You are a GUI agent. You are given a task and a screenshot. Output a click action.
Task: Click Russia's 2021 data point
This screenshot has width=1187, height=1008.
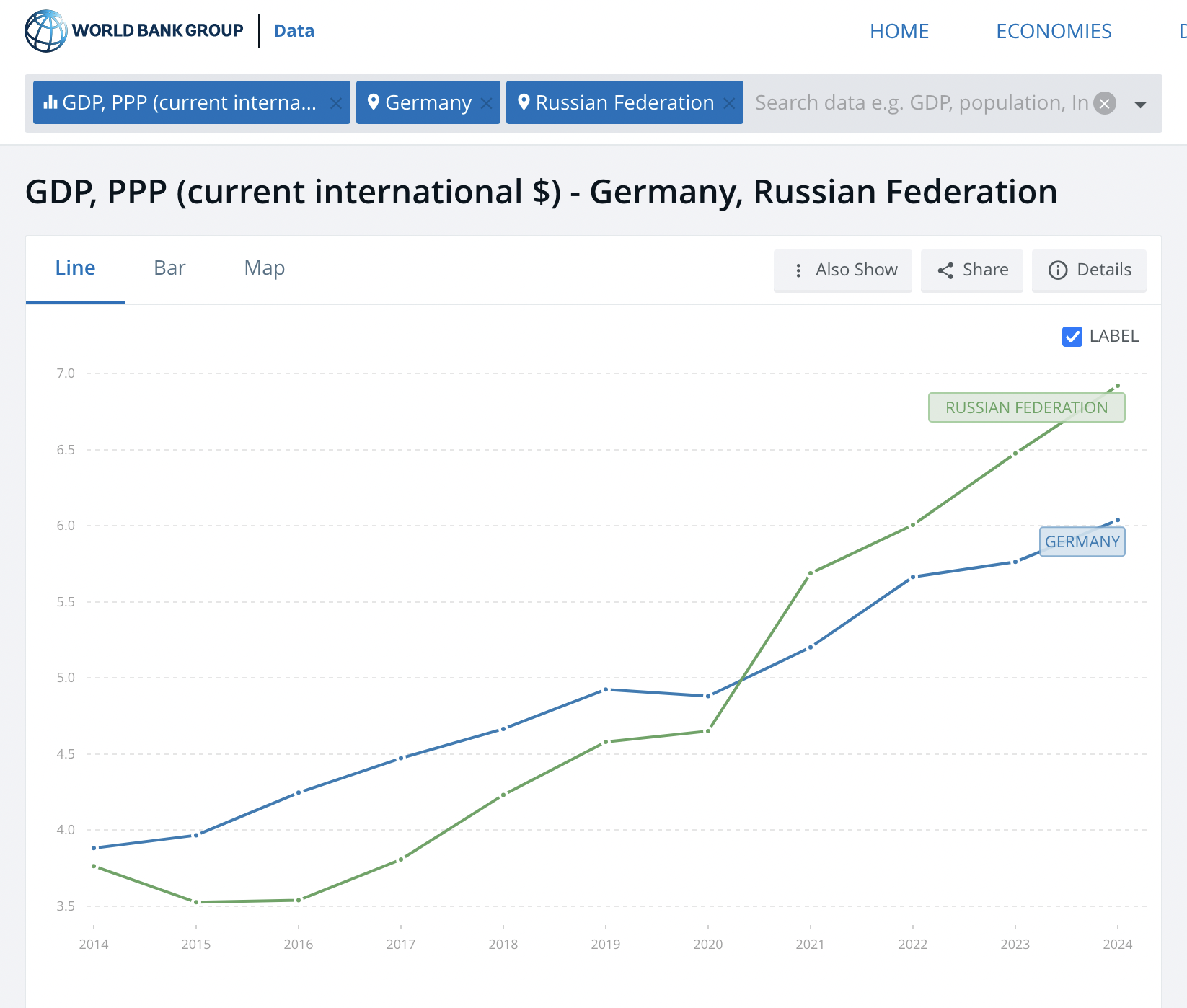coord(811,573)
